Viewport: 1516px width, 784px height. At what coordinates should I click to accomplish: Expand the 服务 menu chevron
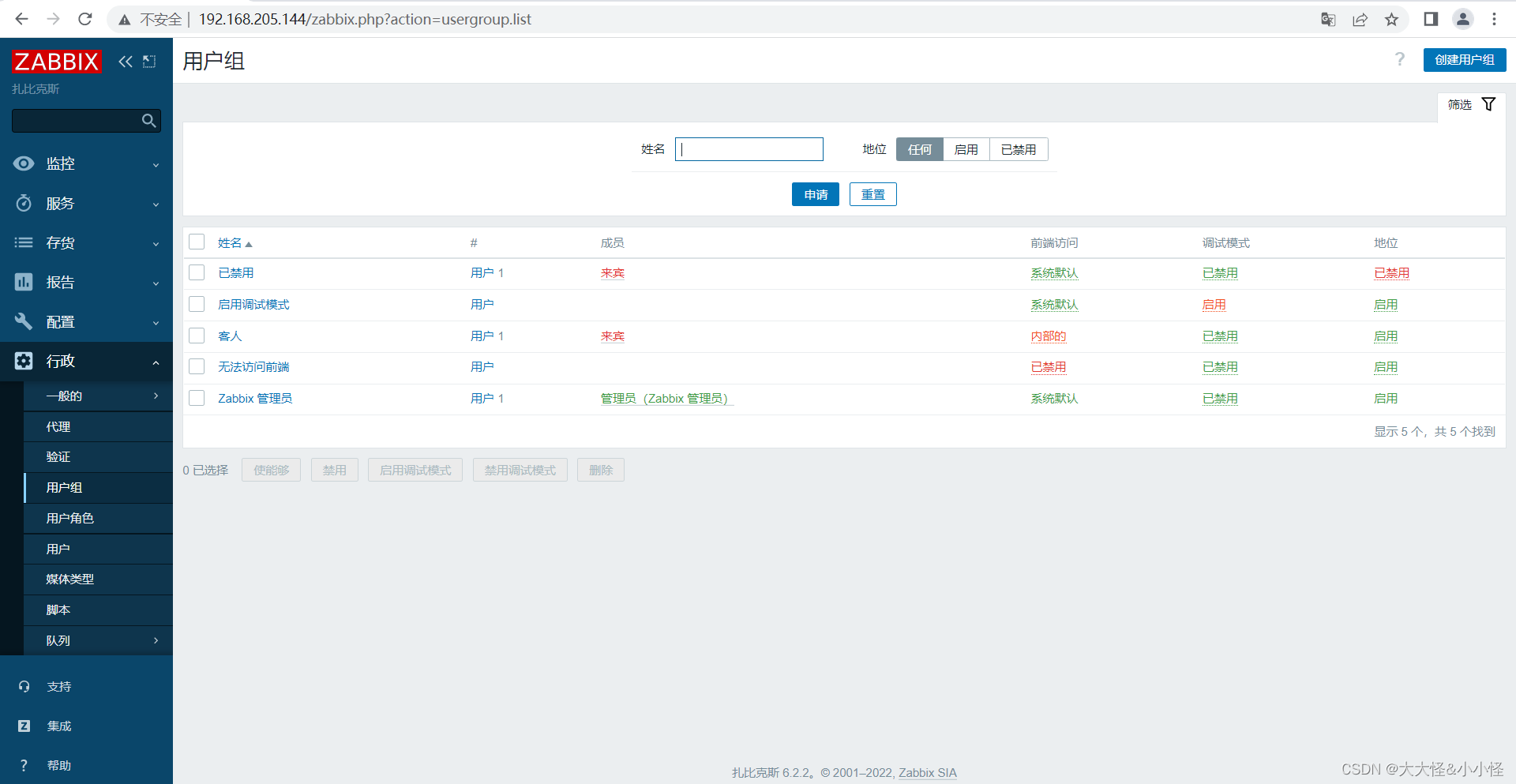click(156, 204)
